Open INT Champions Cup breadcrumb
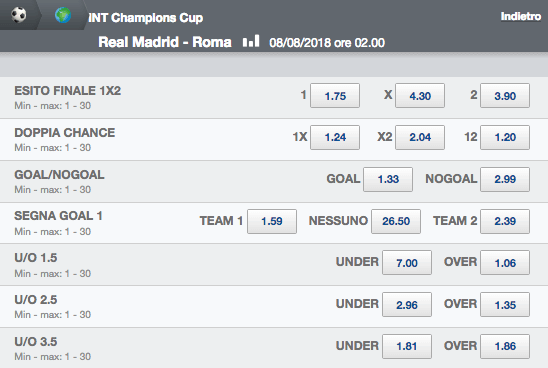 [146, 17]
